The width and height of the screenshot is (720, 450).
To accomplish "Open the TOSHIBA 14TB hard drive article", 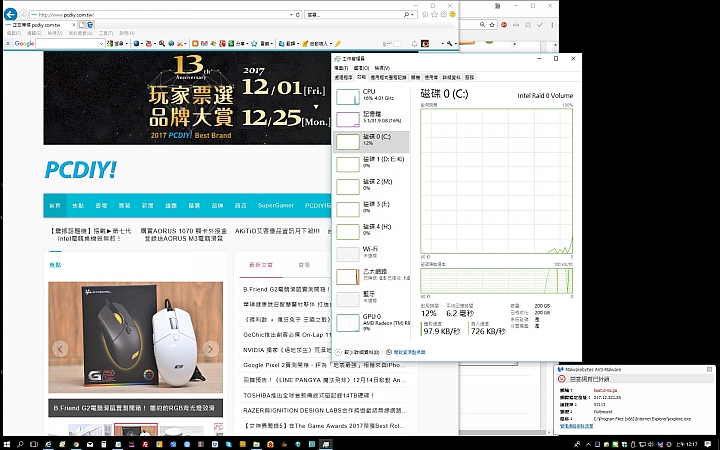I will (x=309, y=395).
